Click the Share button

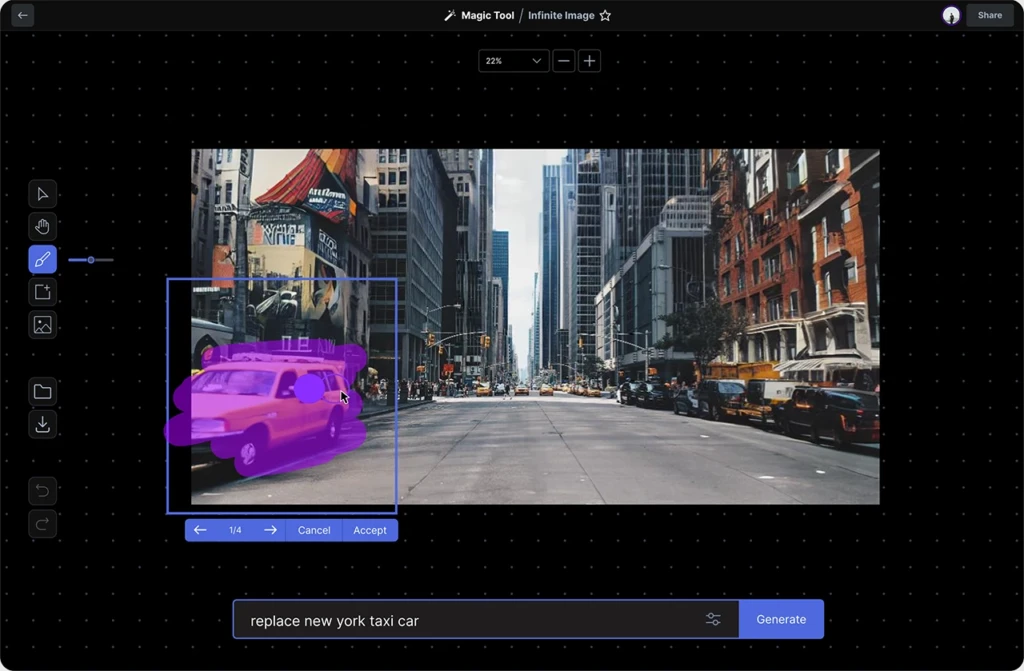coord(989,15)
